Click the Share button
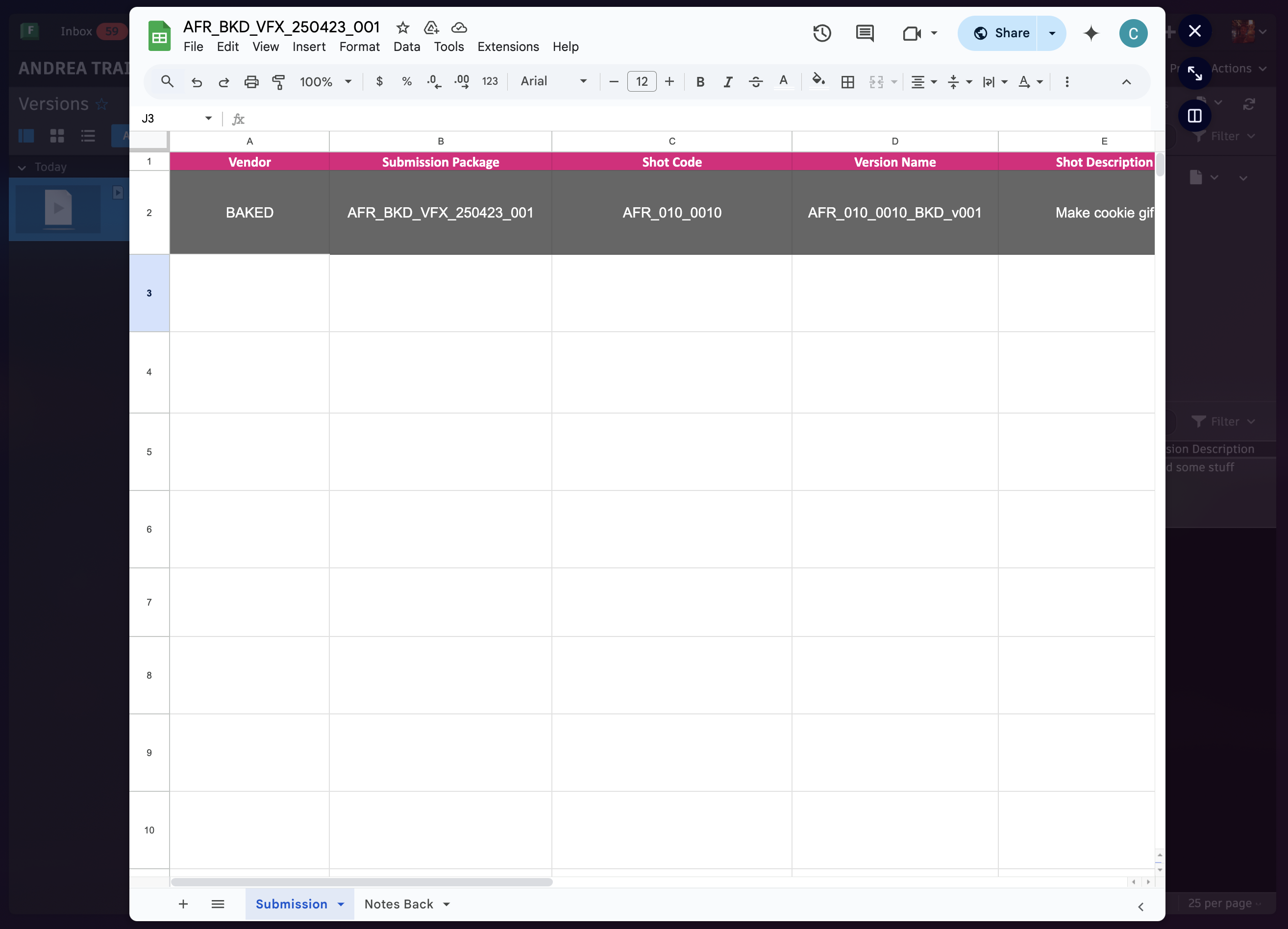Screen dimensions: 1288x929 coord(1001,33)
